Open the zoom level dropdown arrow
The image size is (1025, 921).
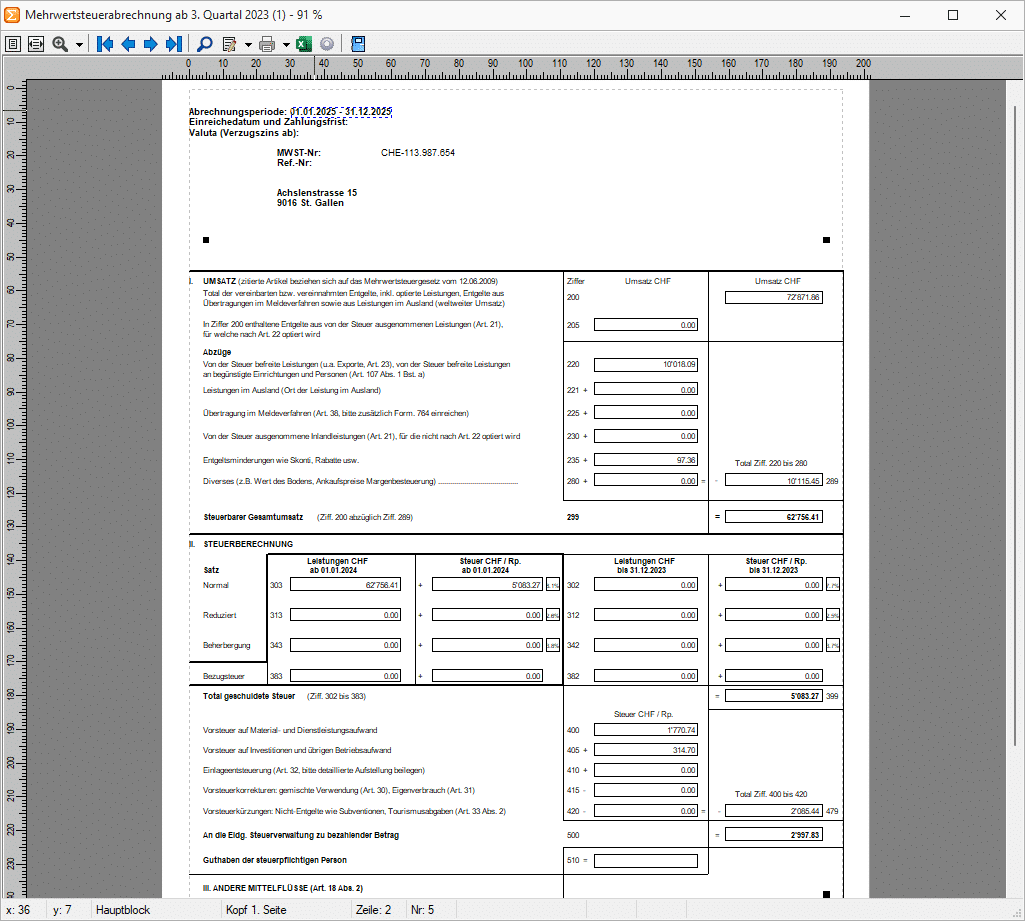[79, 44]
